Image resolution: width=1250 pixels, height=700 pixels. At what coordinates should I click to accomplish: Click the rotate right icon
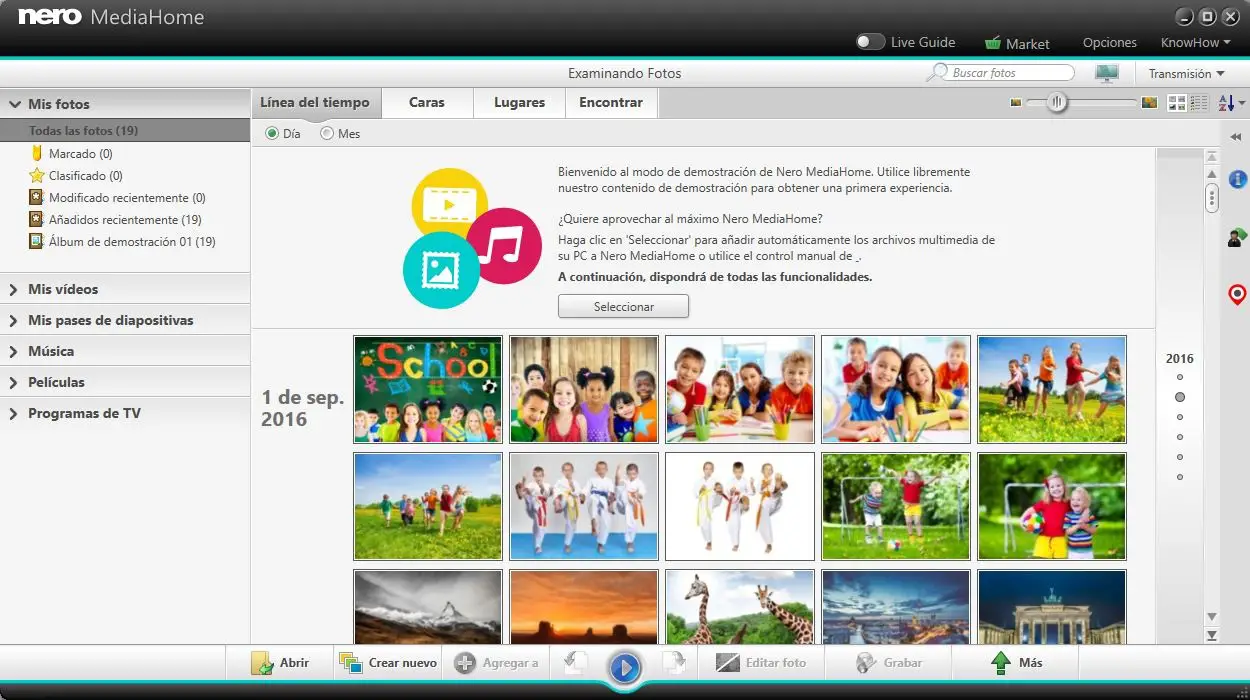click(x=675, y=662)
